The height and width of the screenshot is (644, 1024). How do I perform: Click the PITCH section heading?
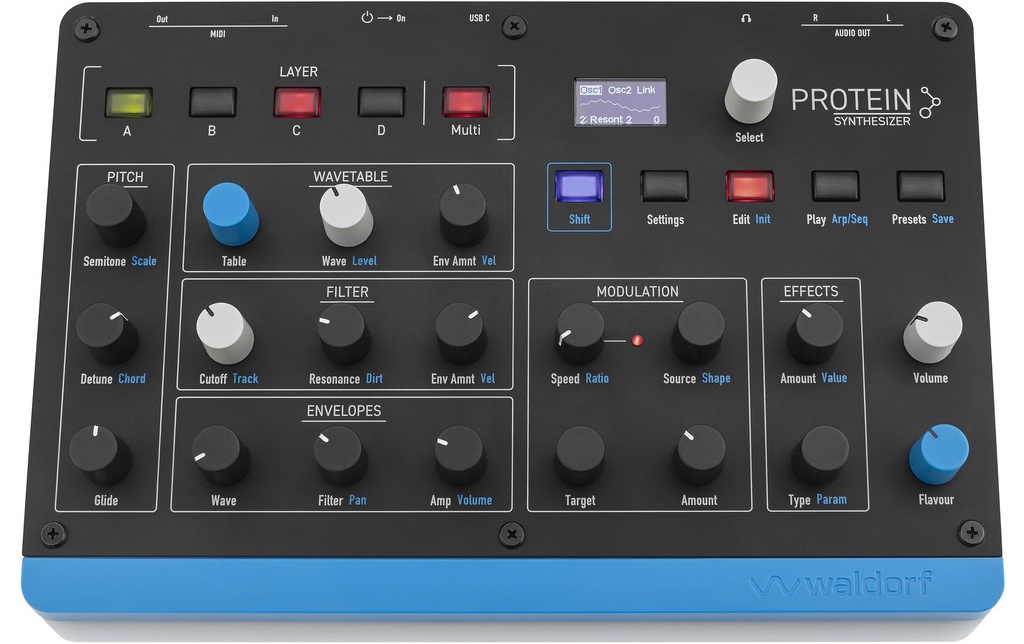(125, 177)
